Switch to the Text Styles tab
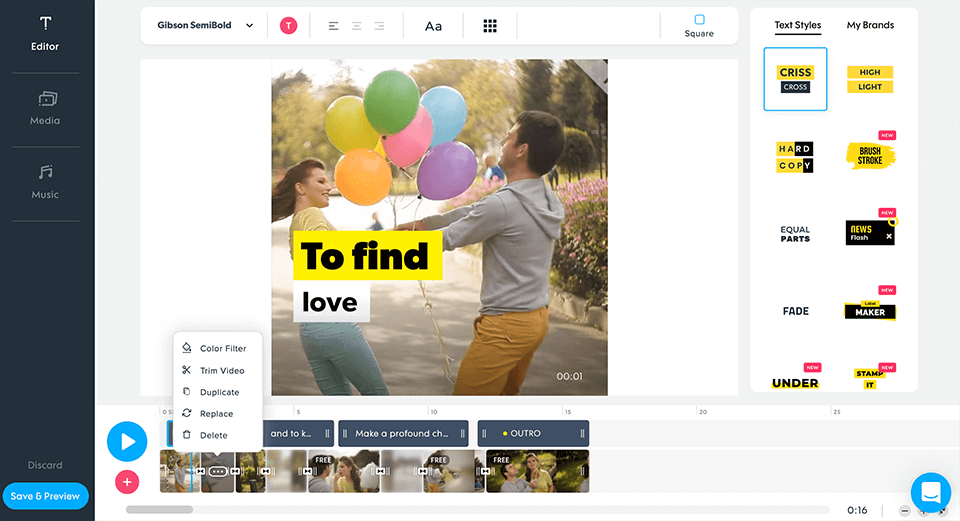Viewport: 960px width, 521px height. (798, 25)
